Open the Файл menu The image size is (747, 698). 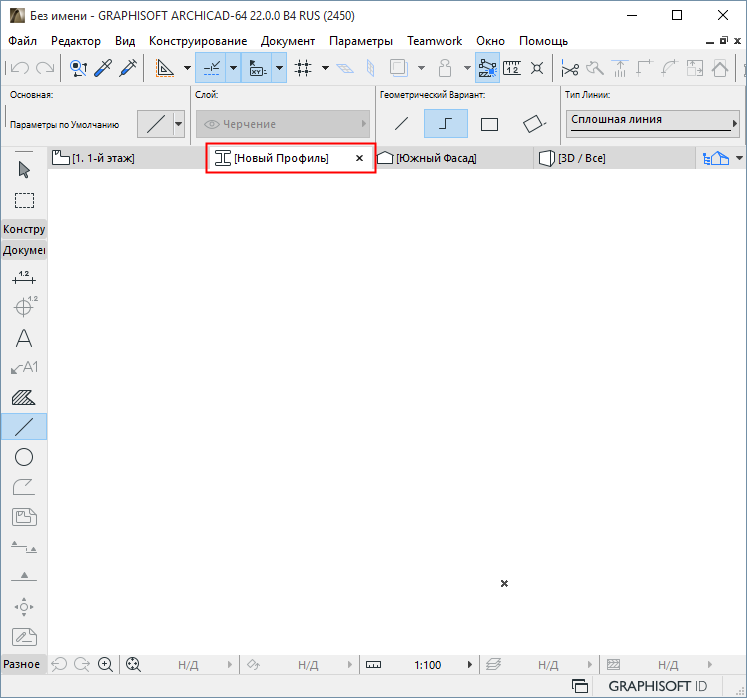click(x=22, y=41)
